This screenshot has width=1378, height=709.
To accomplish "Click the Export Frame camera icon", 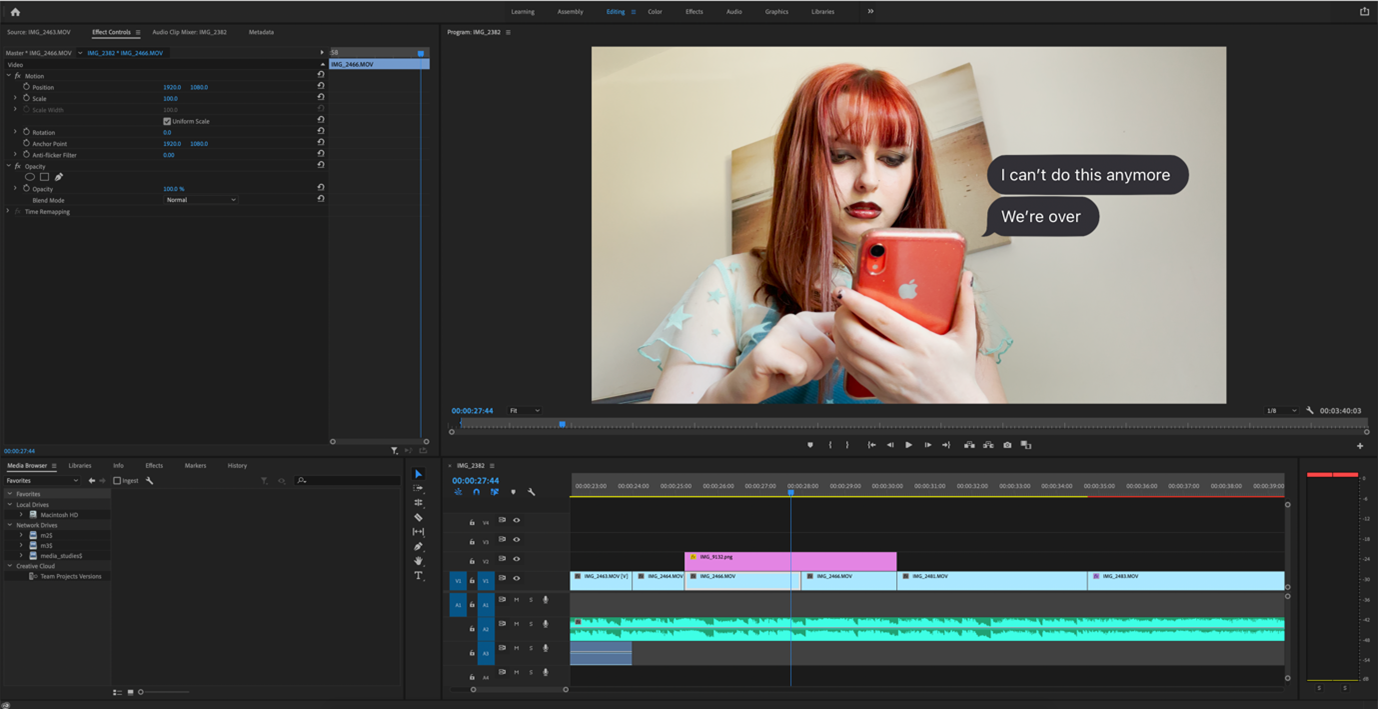I will [x=1007, y=445].
